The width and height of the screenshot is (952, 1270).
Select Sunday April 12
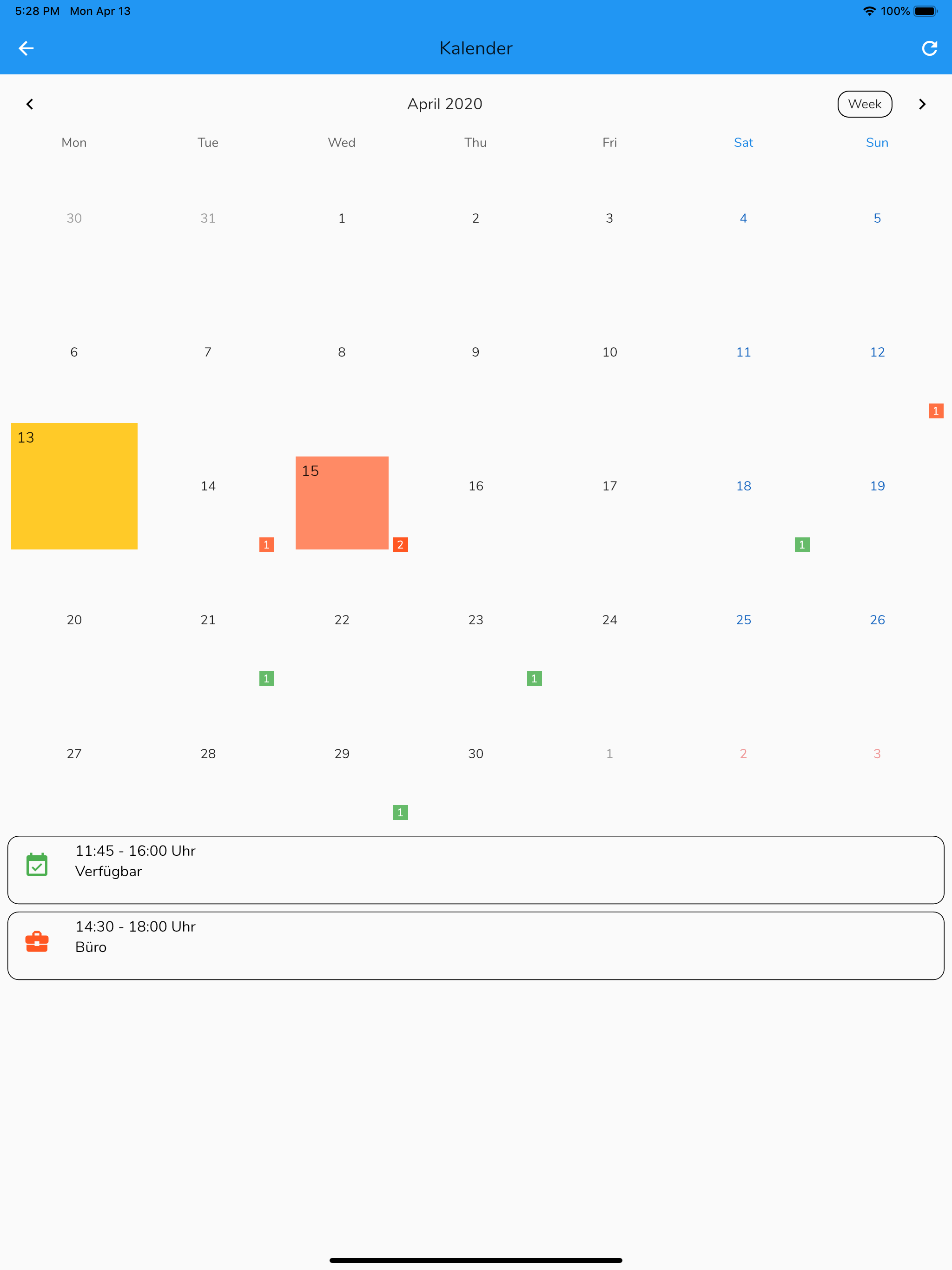pyautogui.click(x=877, y=352)
